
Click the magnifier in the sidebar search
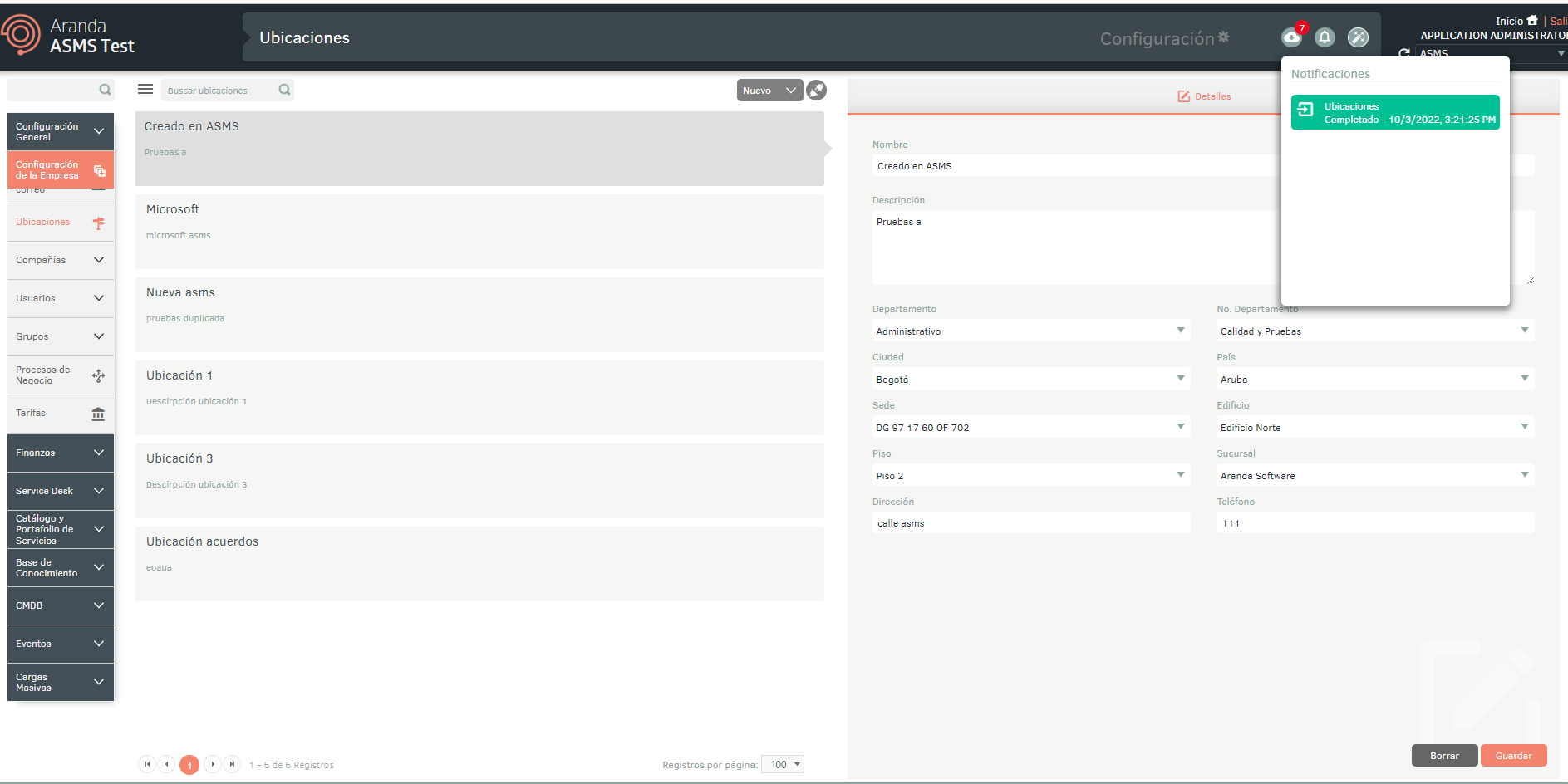pos(105,90)
